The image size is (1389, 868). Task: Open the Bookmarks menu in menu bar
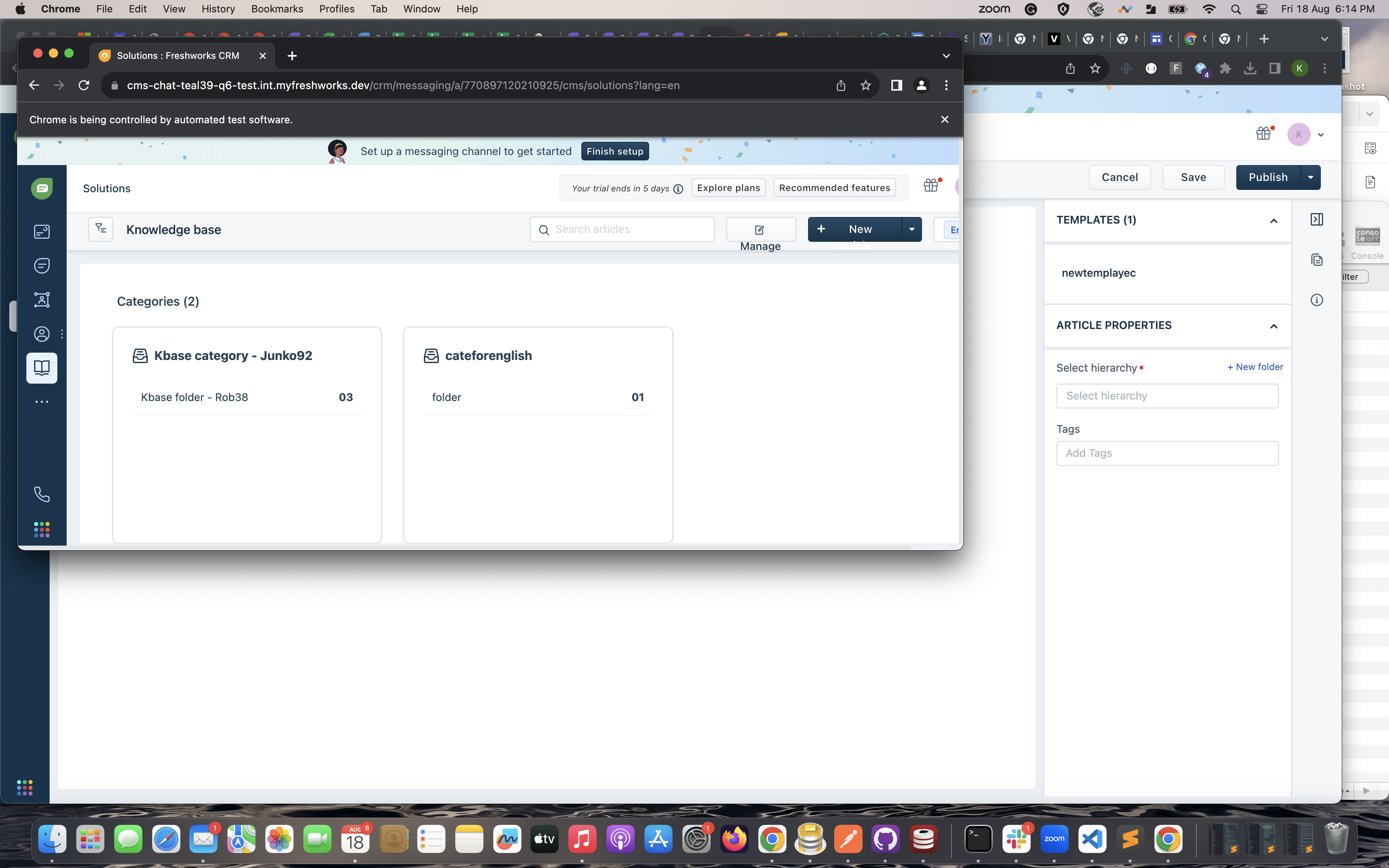tap(277, 9)
